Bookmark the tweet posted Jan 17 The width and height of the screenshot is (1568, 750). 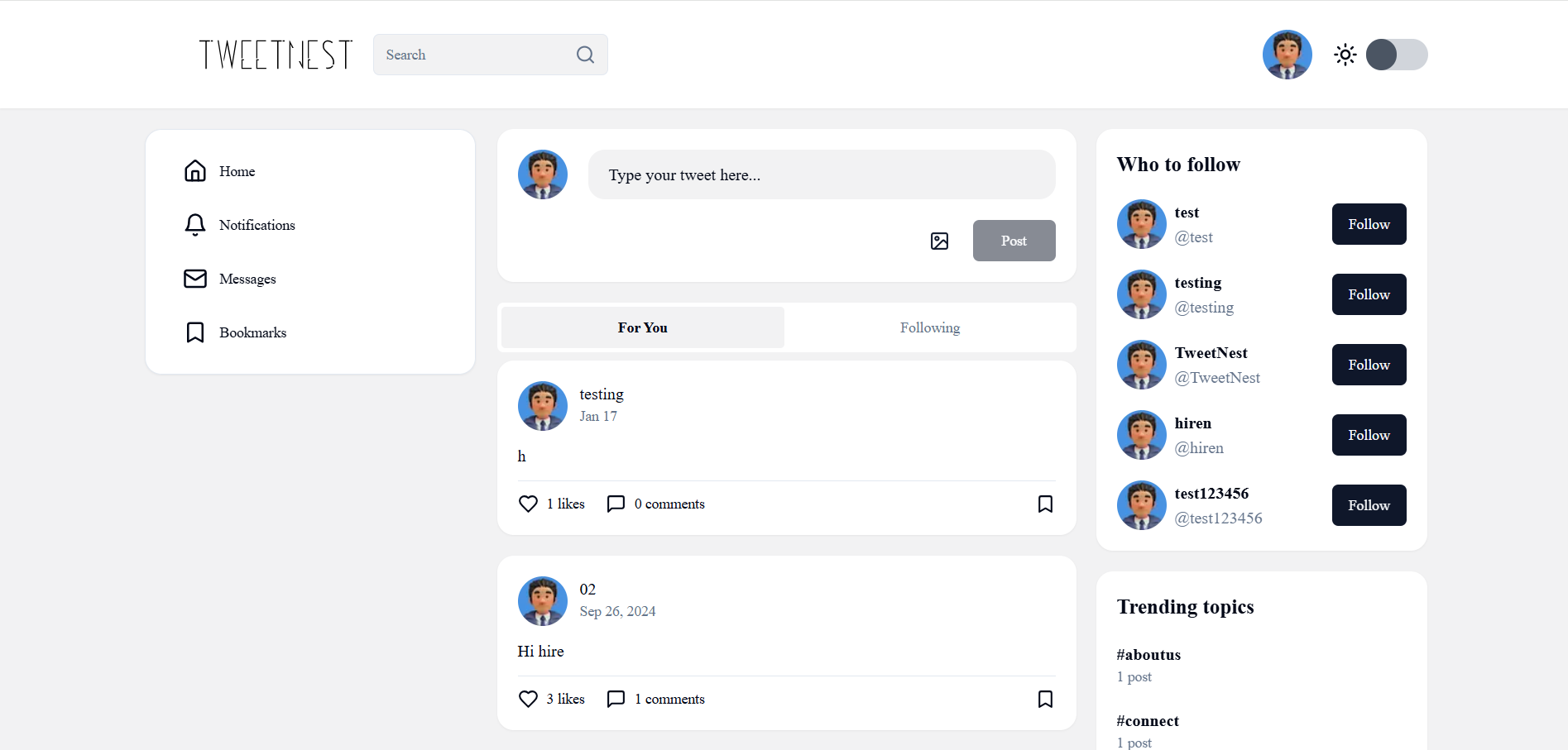tap(1045, 504)
